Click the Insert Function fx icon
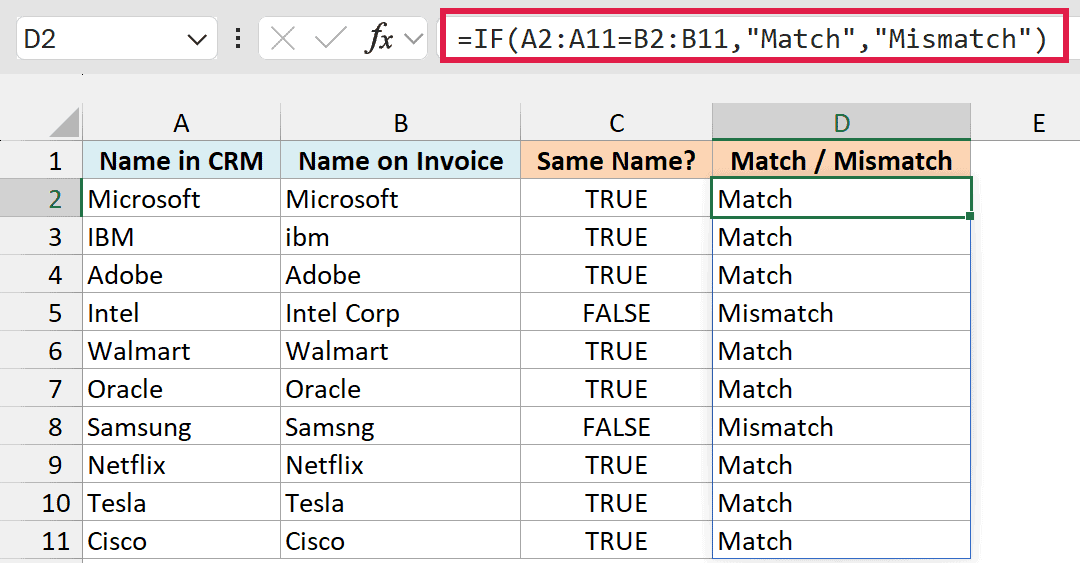Viewport: 1080px width, 563px height. (x=379, y=39)
